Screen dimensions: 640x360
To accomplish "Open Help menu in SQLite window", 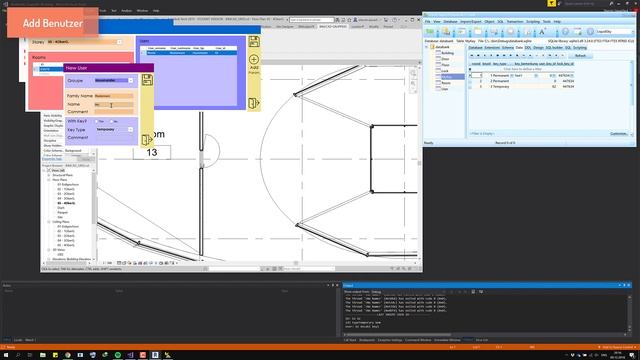I will (557, 22).
